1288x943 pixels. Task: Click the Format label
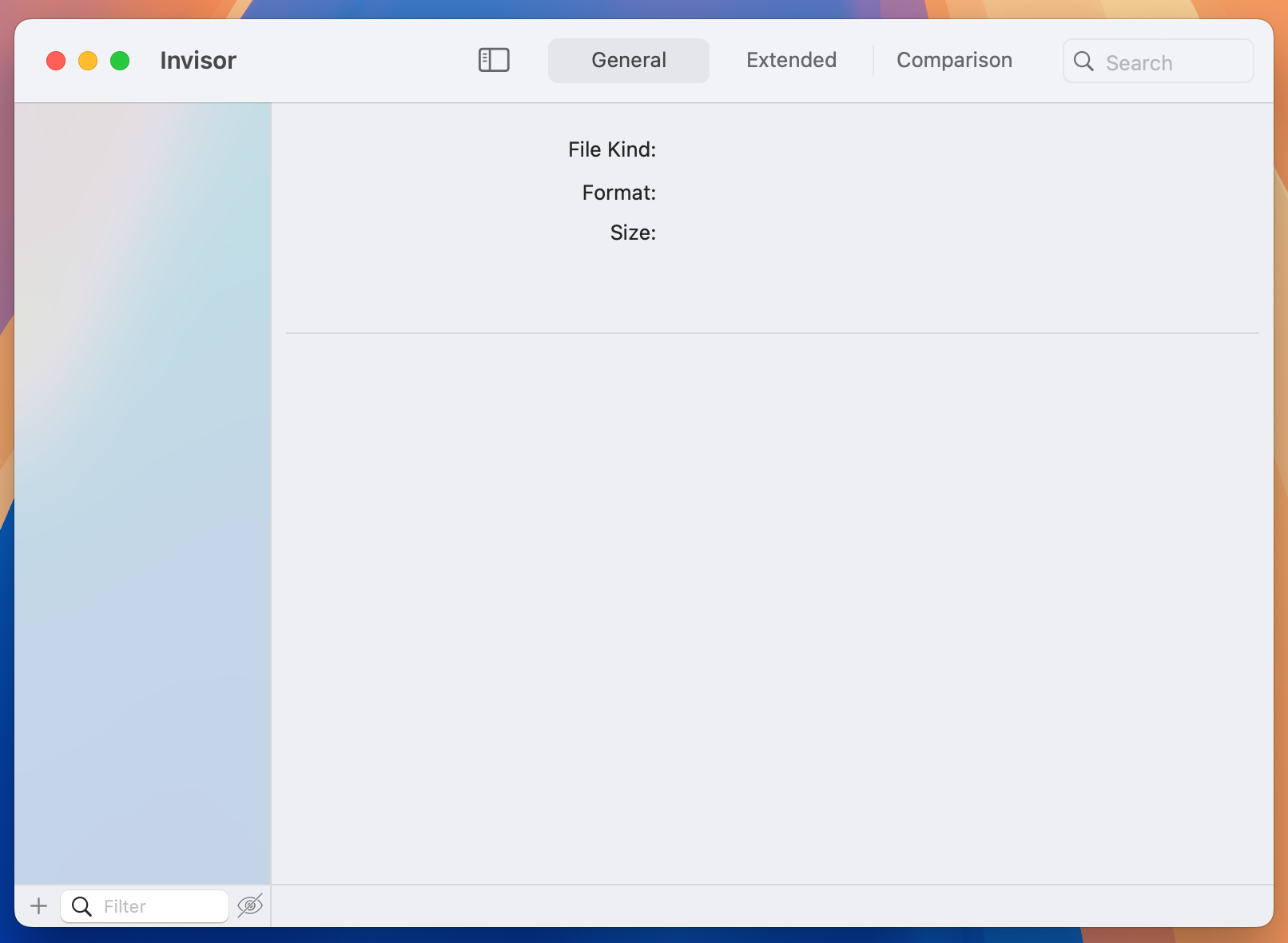tap(619, 193)
